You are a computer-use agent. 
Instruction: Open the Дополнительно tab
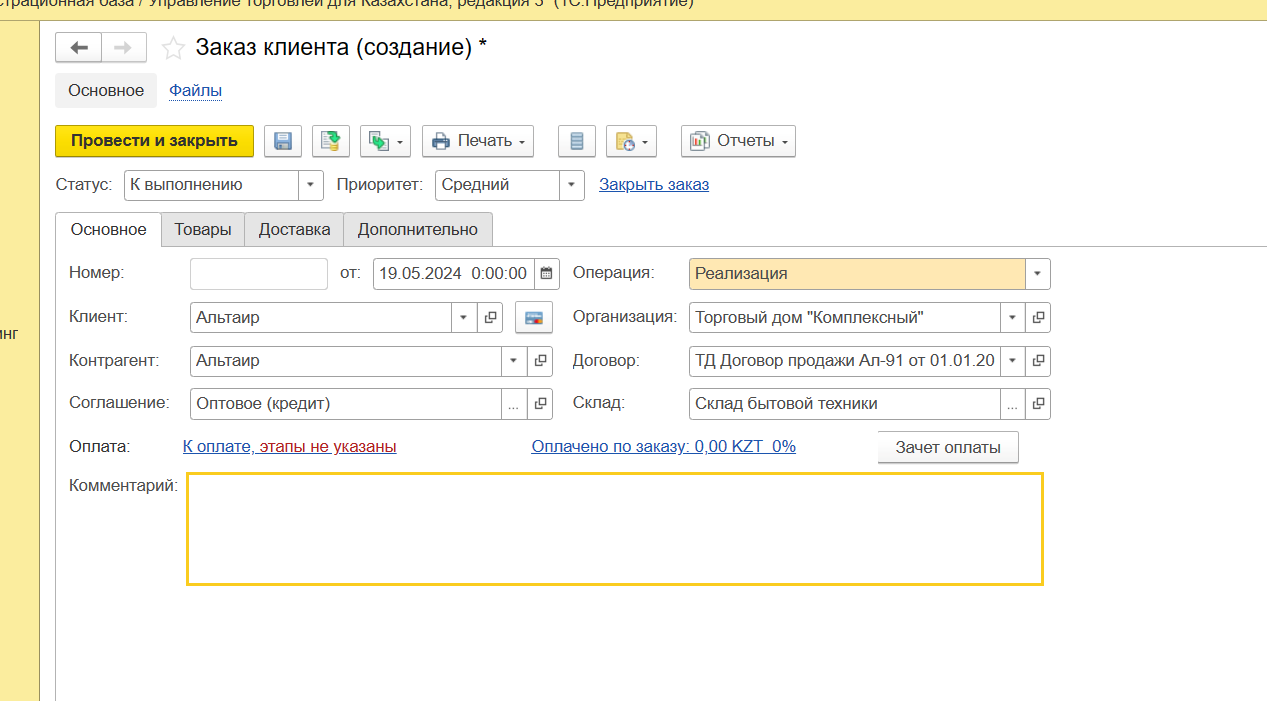418,229
